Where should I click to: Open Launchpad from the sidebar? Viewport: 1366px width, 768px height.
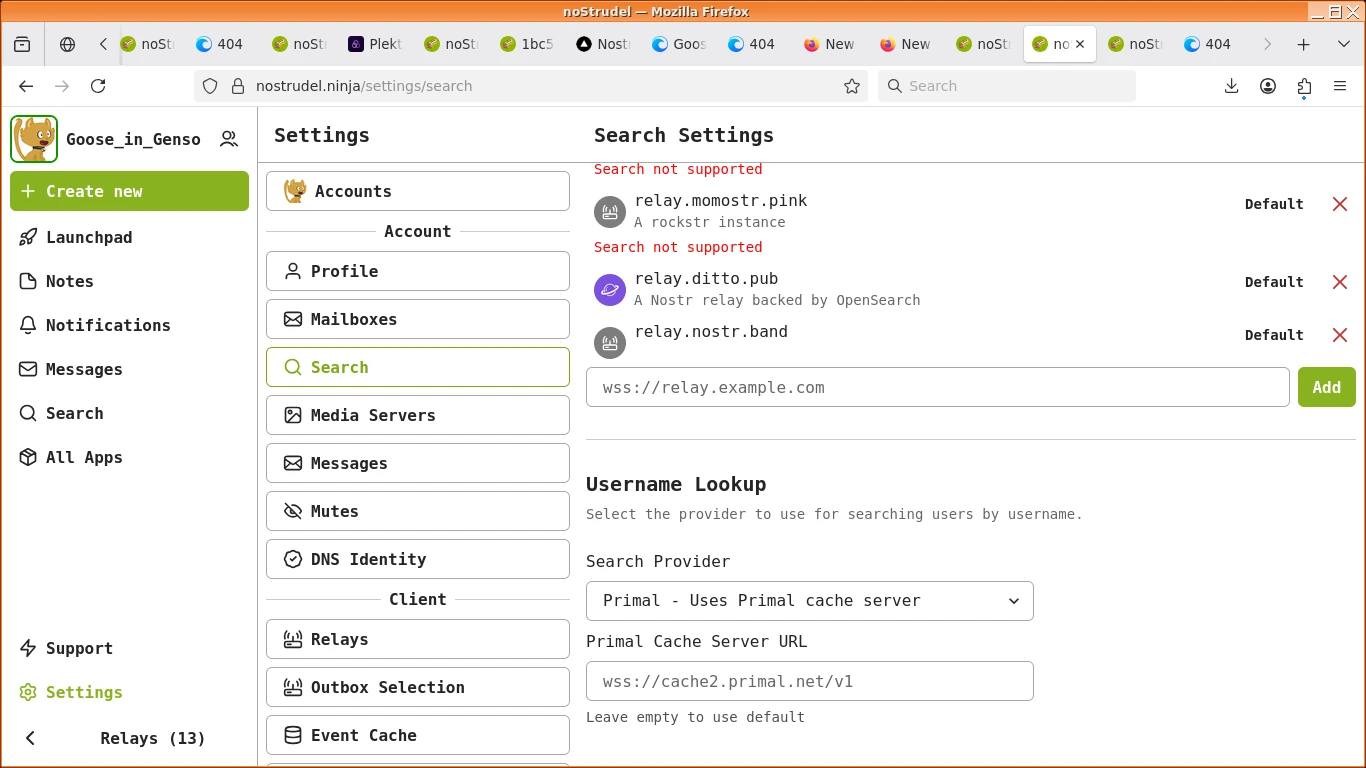129,237
